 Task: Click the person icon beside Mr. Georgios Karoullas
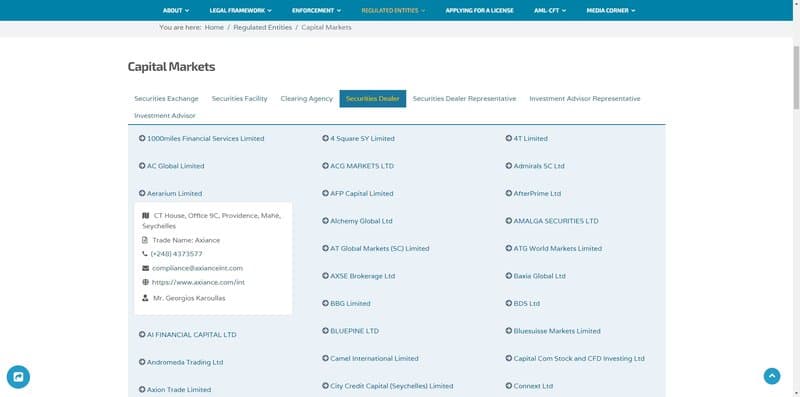point(145,298)
